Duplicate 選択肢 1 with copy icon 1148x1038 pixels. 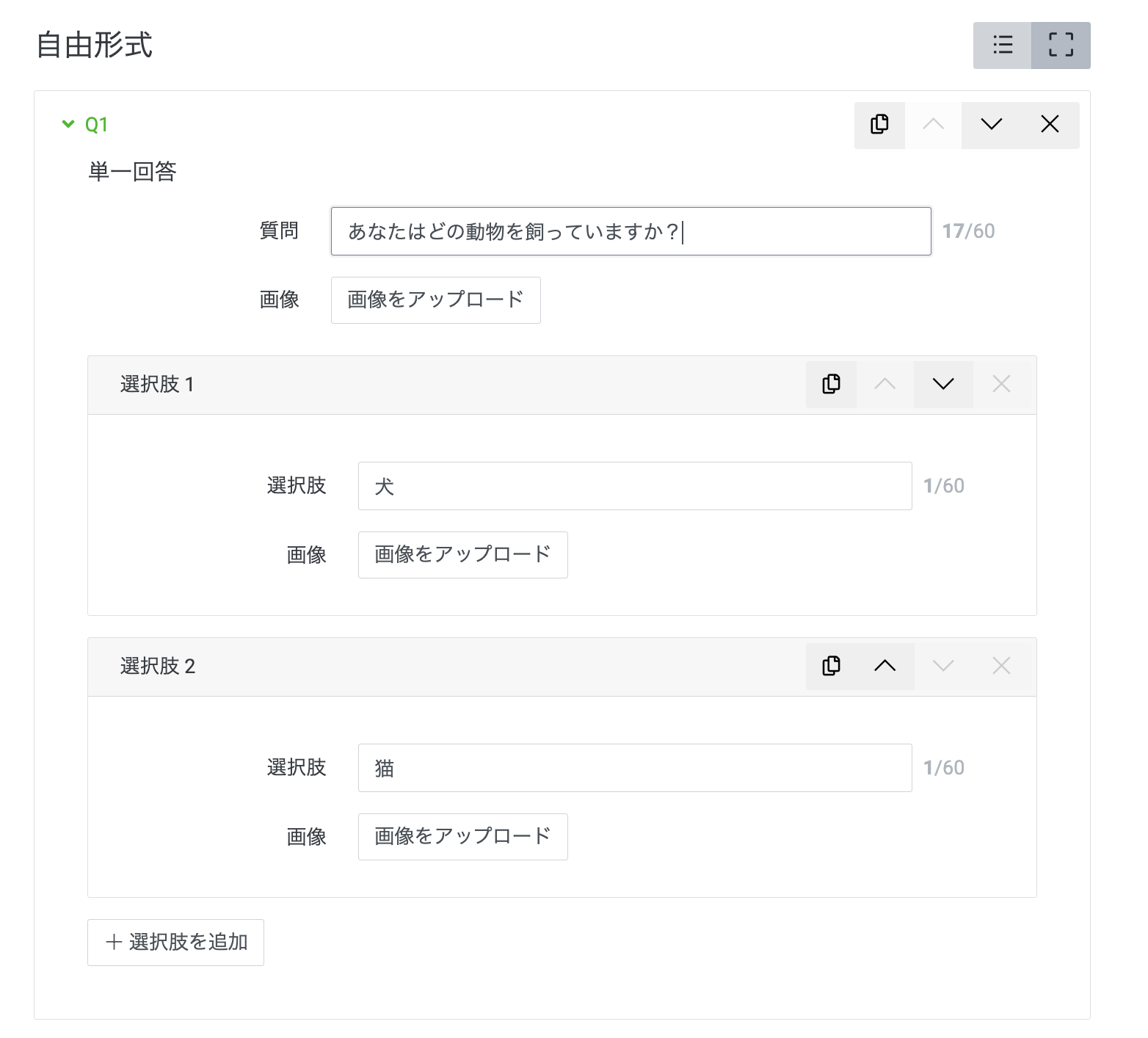tap(831, 384)
